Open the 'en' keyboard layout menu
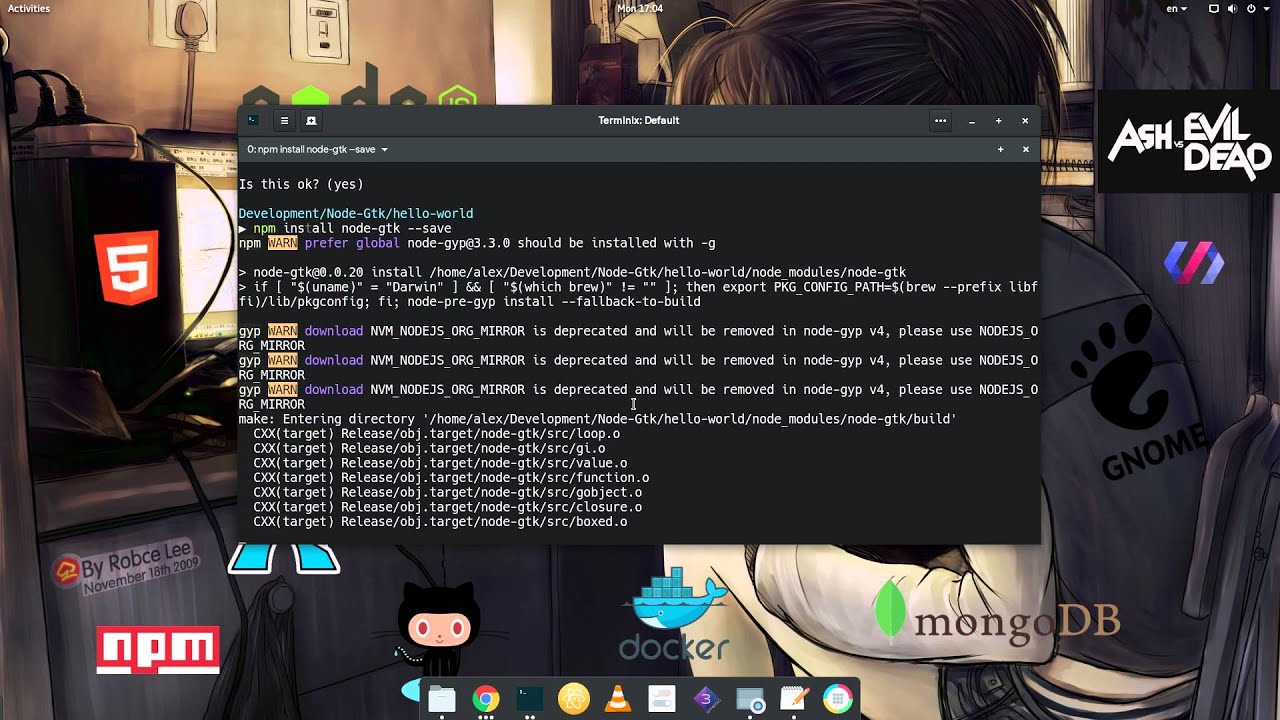The height and width of the screenshot is (720, 1280). tap(1177, 8)
